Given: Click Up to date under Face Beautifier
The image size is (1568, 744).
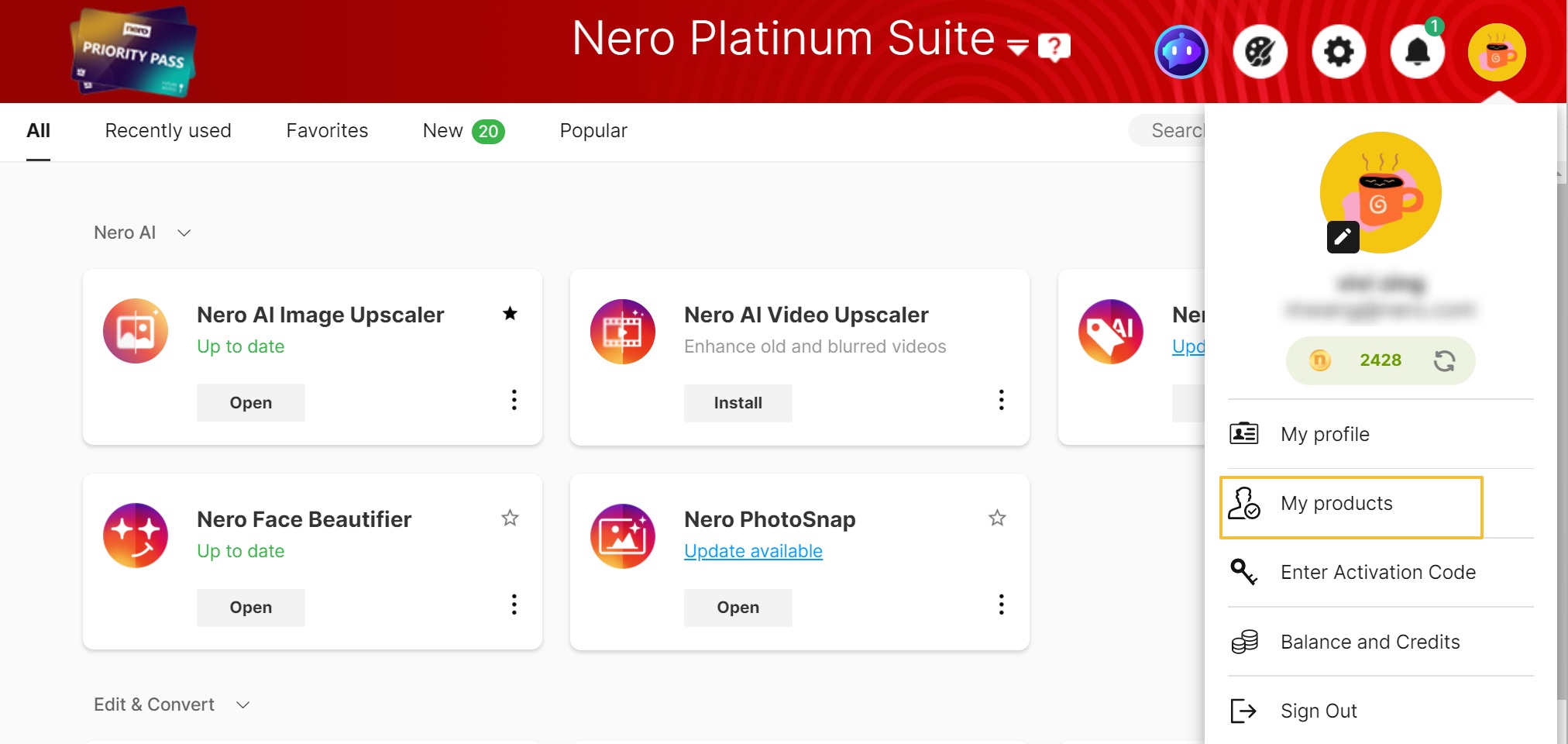Looking at the screenshot, I should (x=240, y=551).
